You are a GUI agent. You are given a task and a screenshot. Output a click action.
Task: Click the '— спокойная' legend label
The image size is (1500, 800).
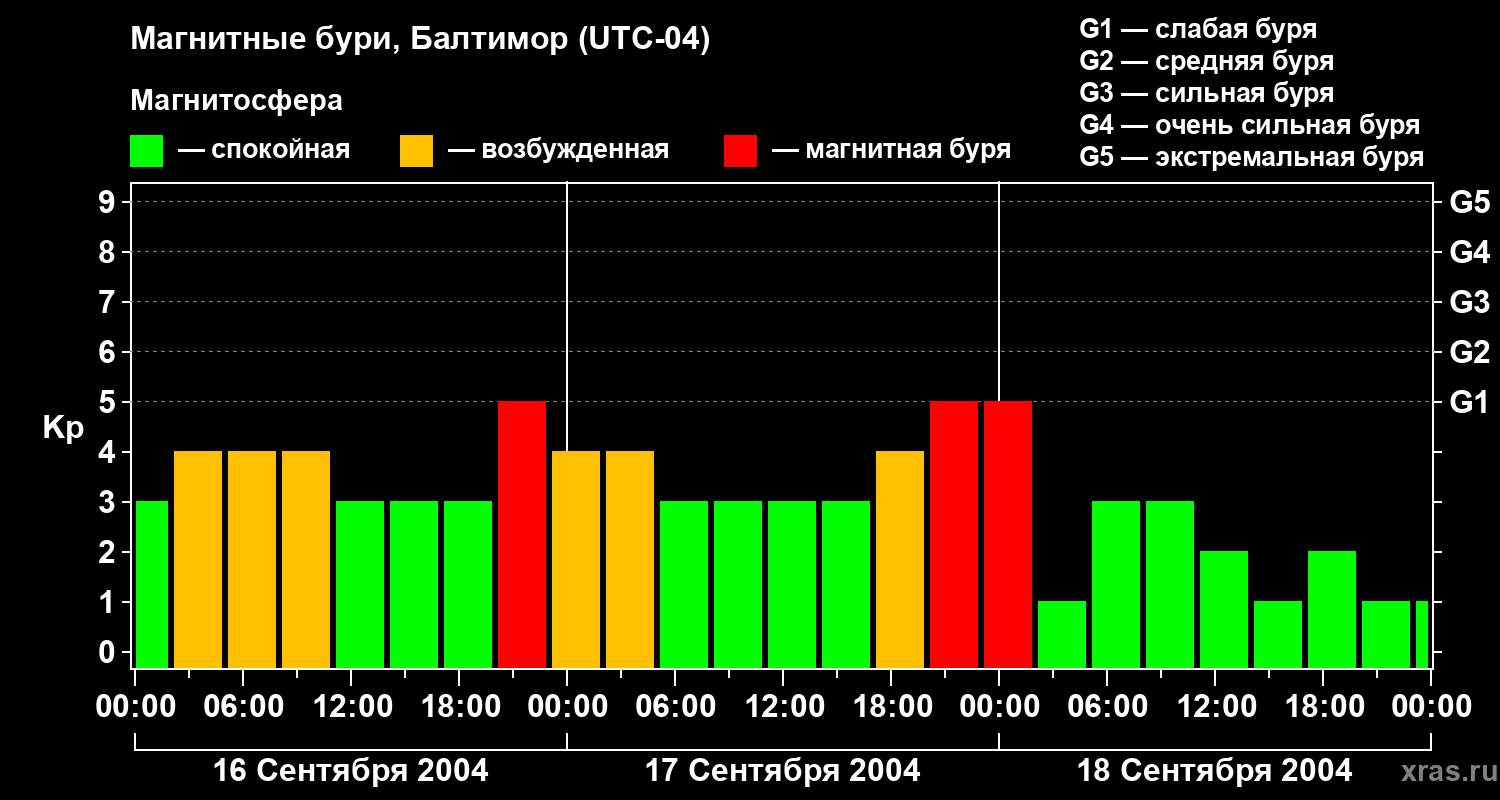pos(264,150)
